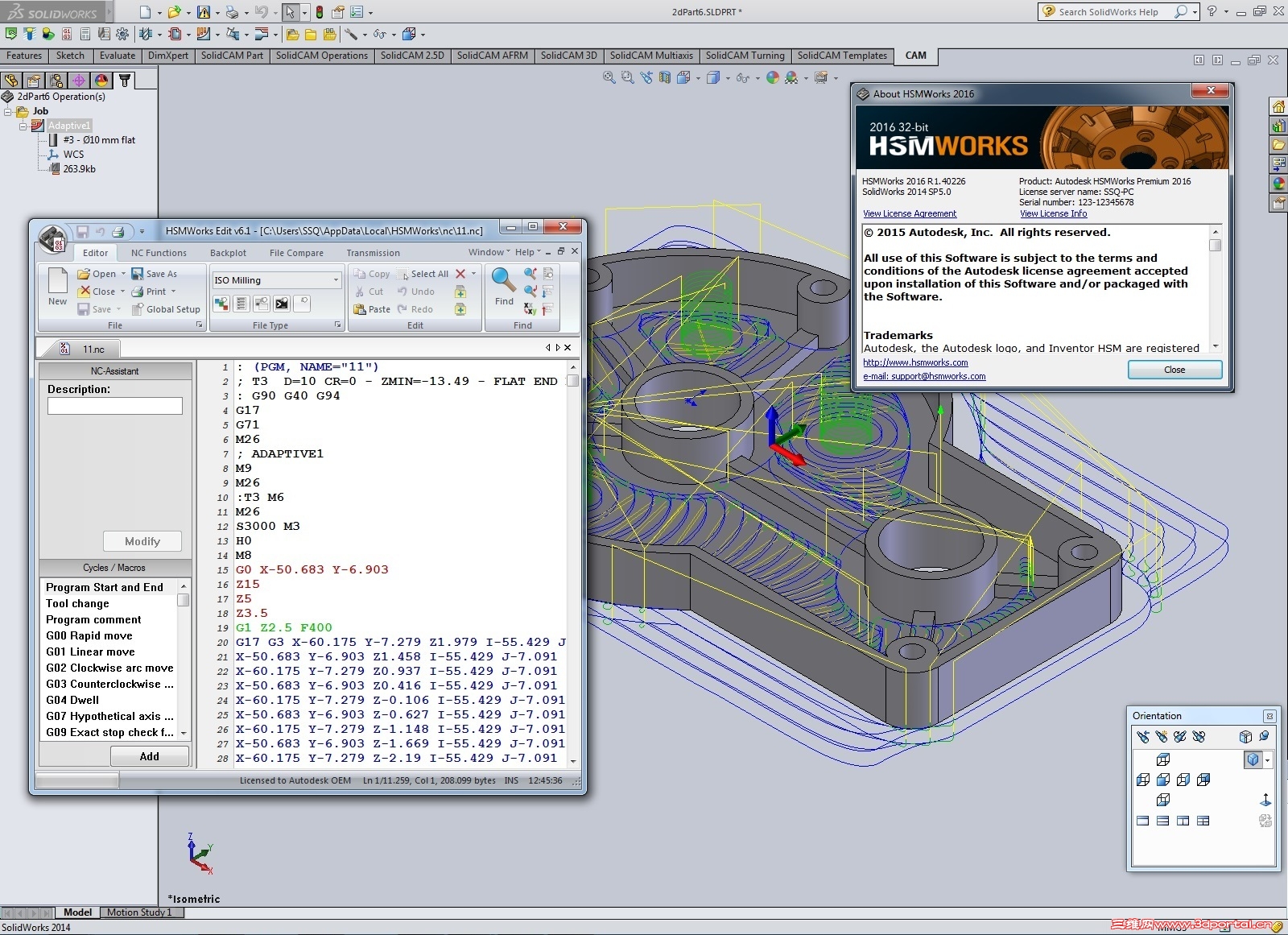
Task: Click the Global Setup icon
Action: click(138, 309)
